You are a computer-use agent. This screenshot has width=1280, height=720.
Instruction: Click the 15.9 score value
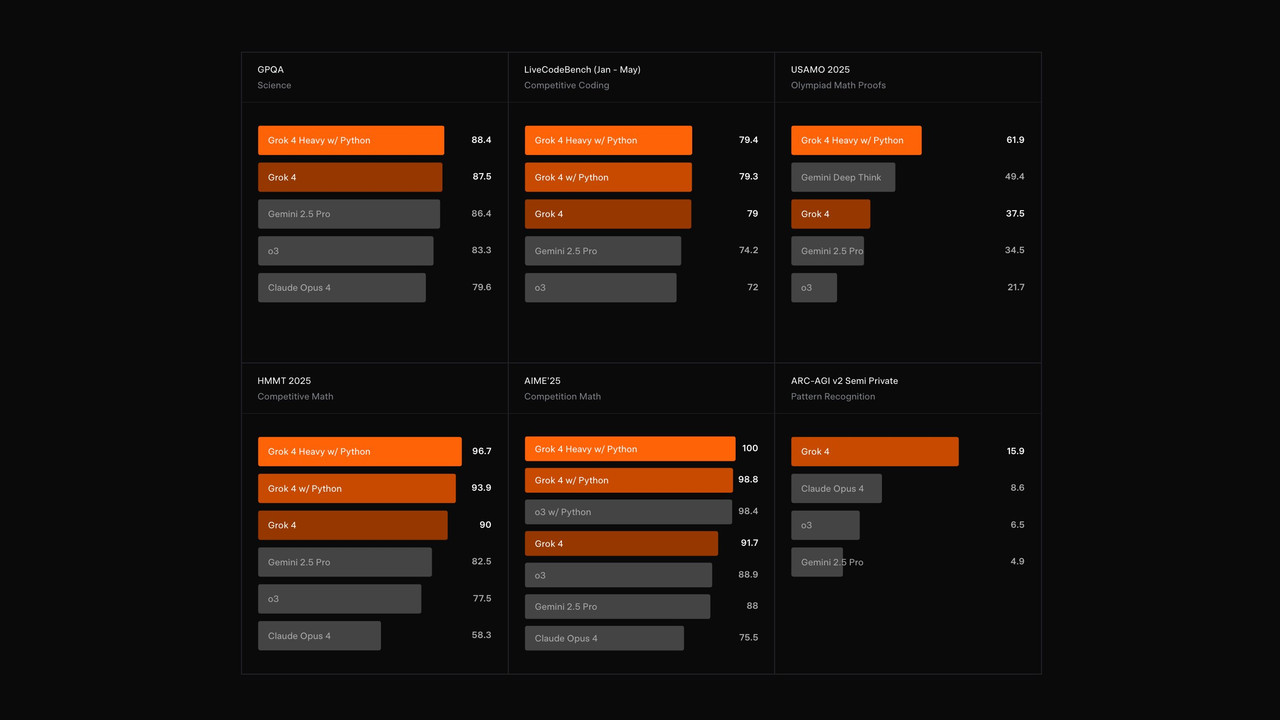coord(1015,452)
